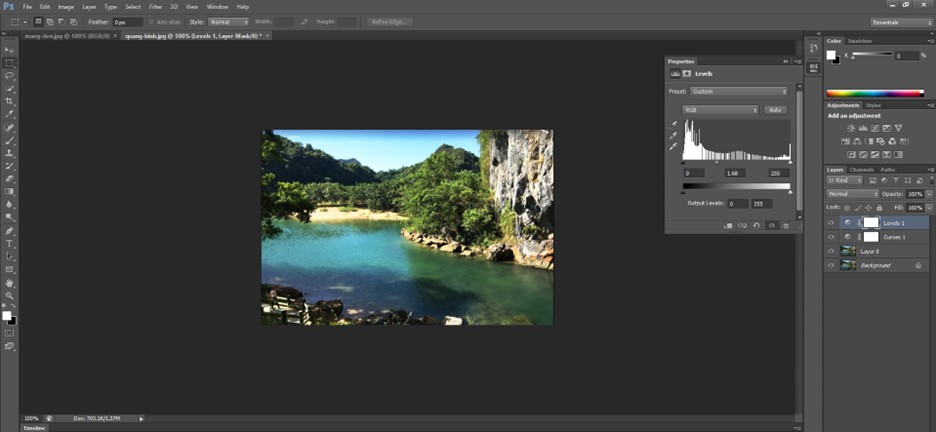Open the Styles tab
The width and height of the screenshot is (936, 432).
(873, 106)
